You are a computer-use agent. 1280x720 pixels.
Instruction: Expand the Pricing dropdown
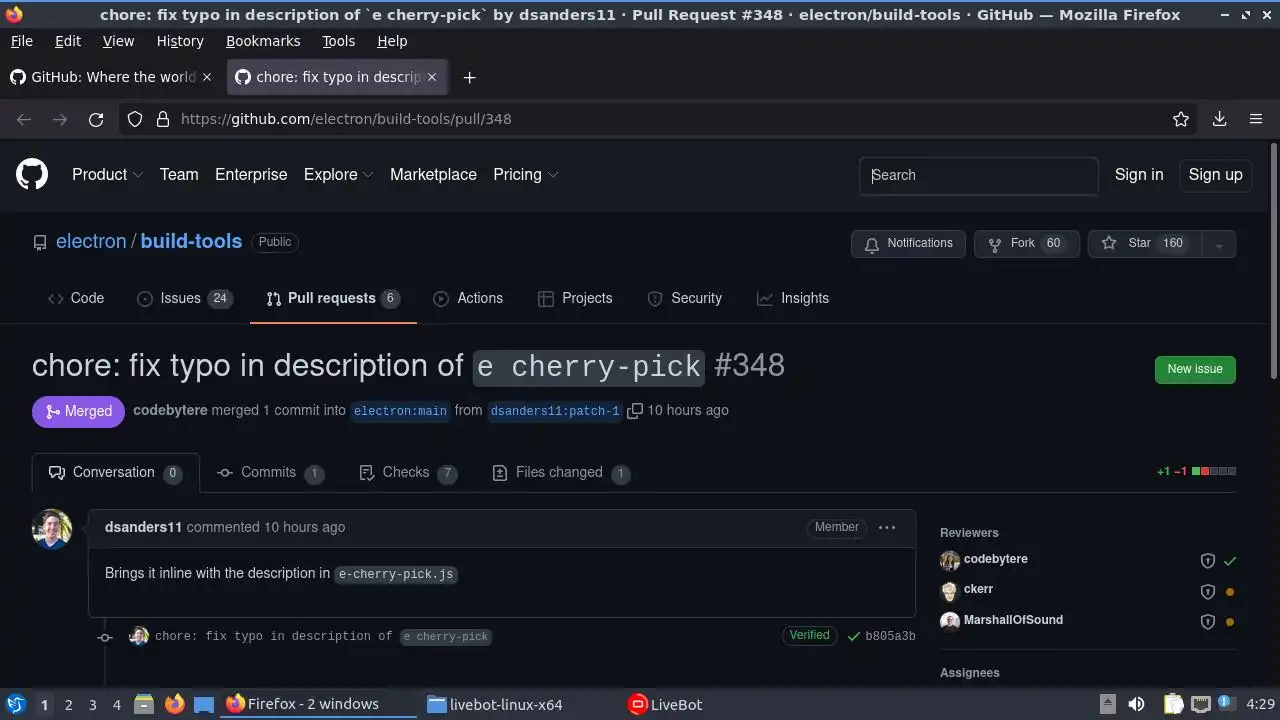pos(525,174)
